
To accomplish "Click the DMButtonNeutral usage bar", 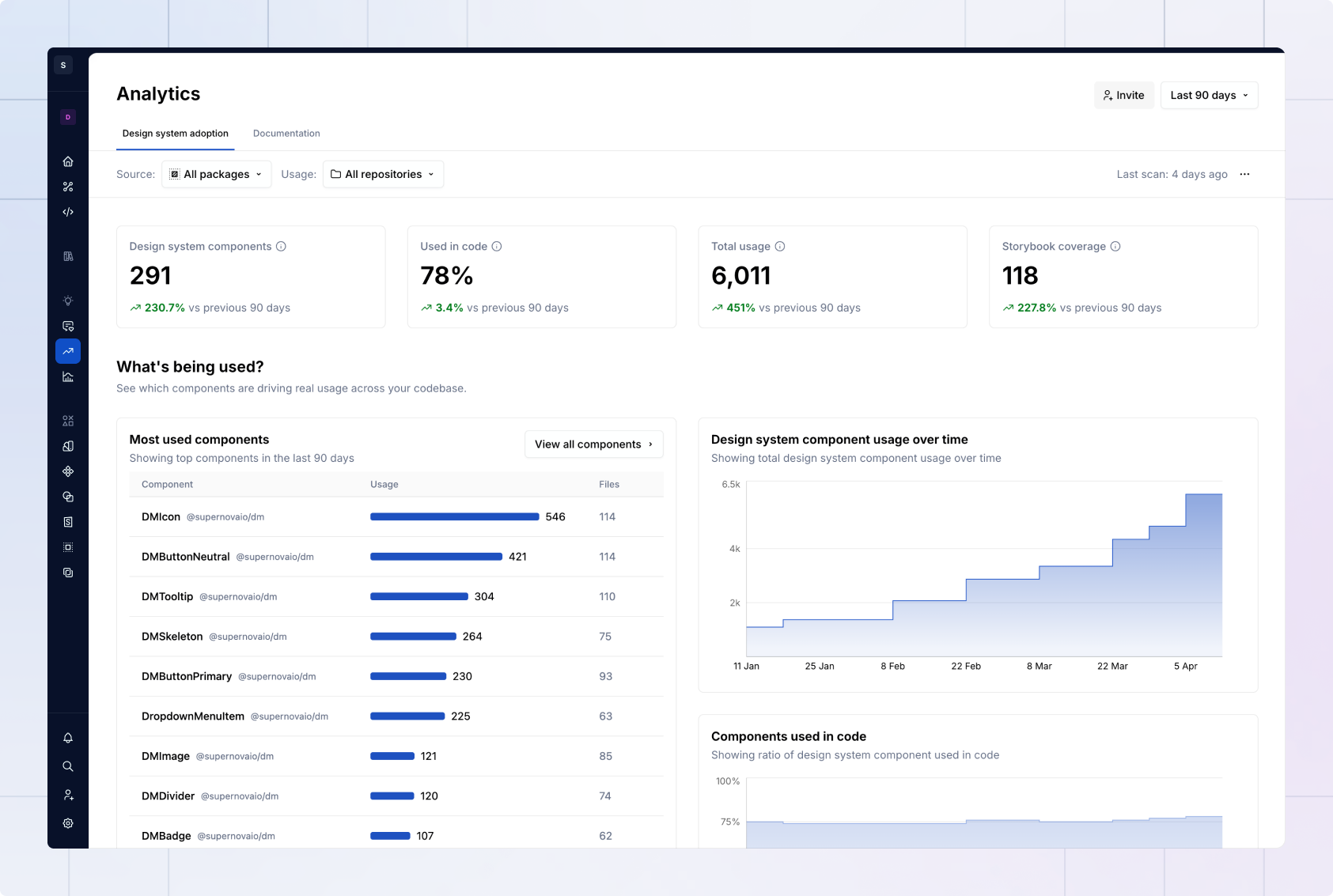I will pos(436,557).
